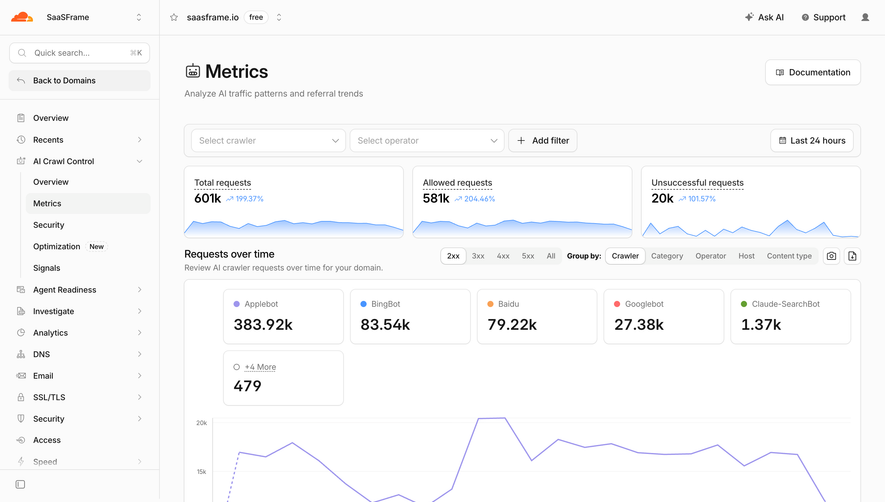Click the Recents clock icon
The height and width of the screenshot is (502, 885).
[x=21, y=139]
